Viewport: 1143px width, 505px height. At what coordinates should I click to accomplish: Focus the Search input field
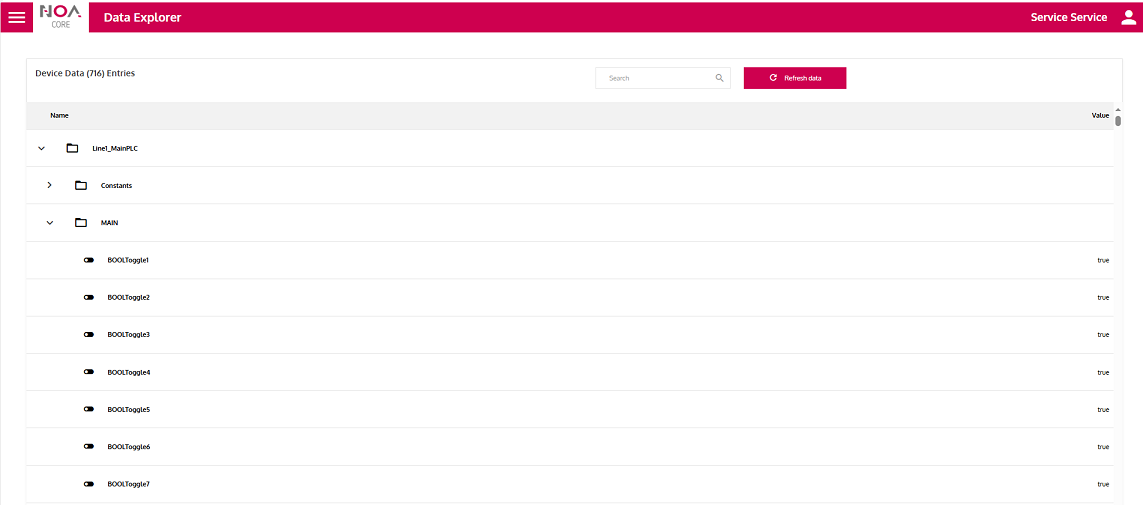[x=663, y=78]
